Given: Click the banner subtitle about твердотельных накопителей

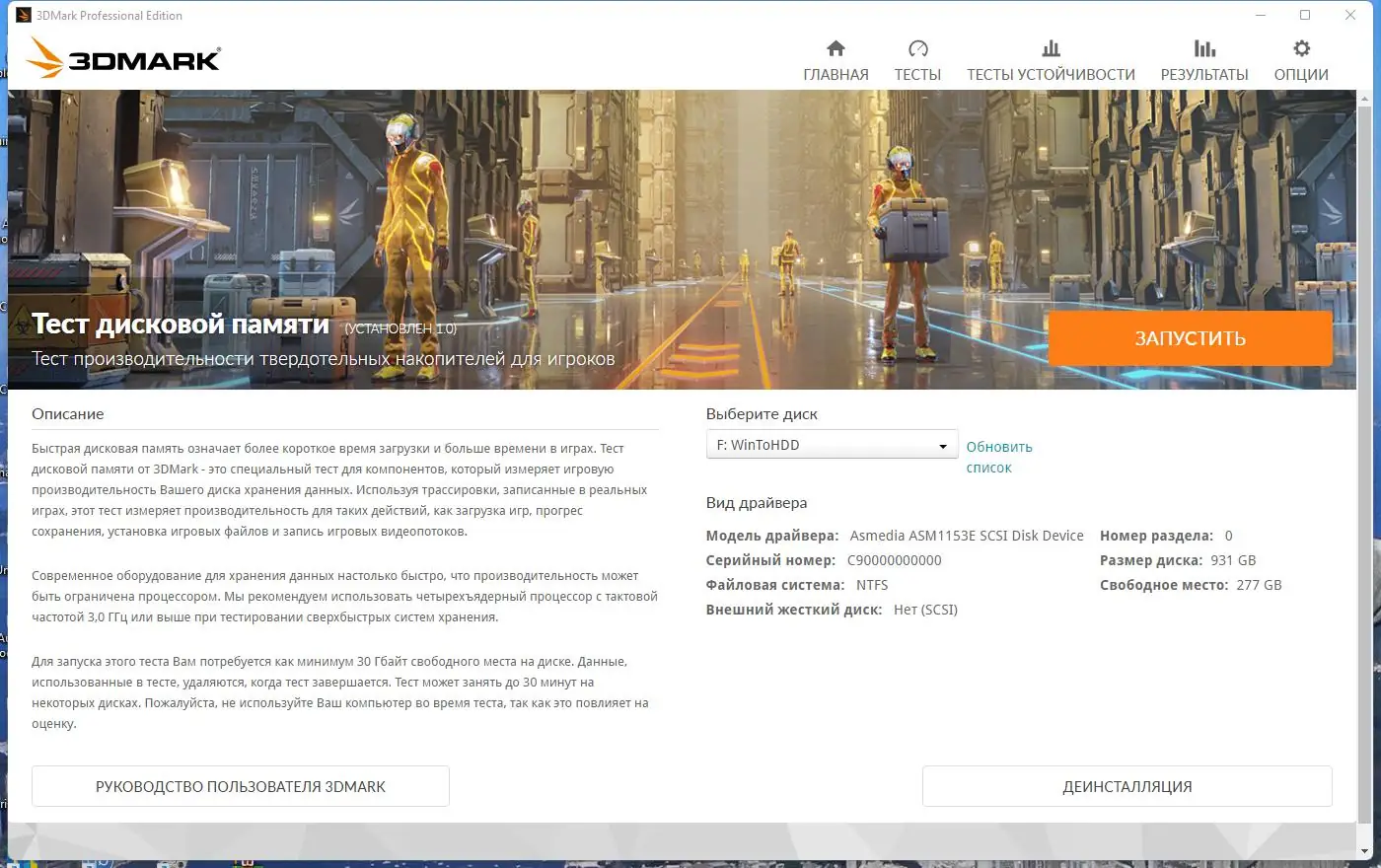Looking at the screenshot, I should click(x=324, y=358).
